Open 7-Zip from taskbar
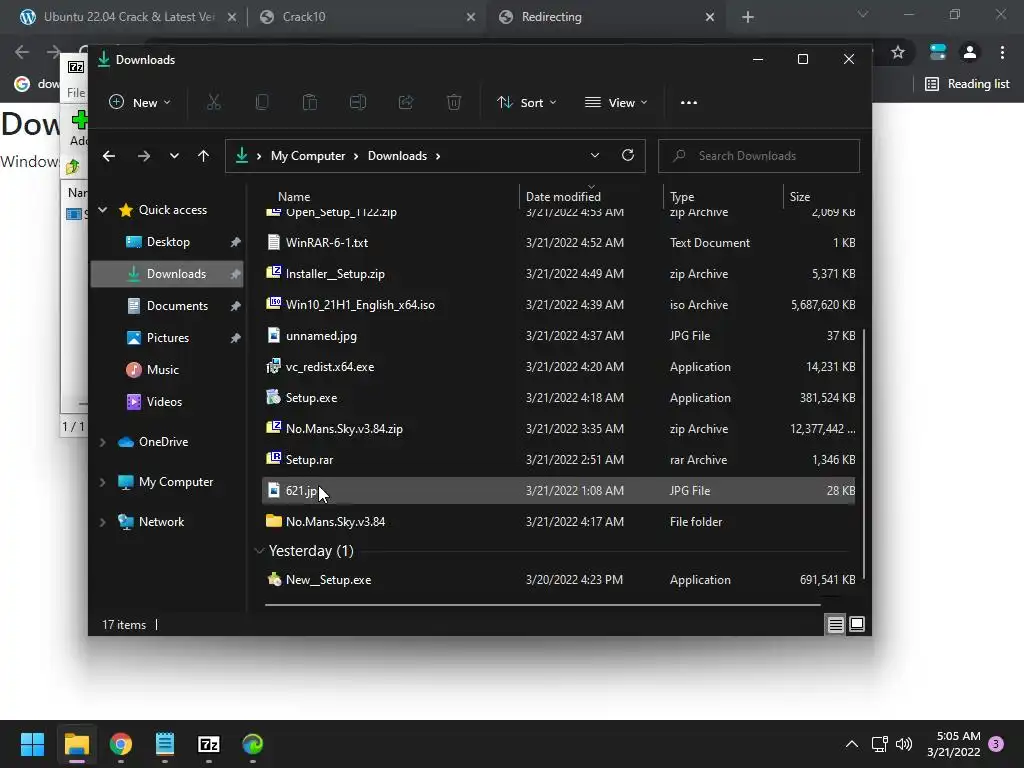The image size is (1024, 768). pos(208,744)
